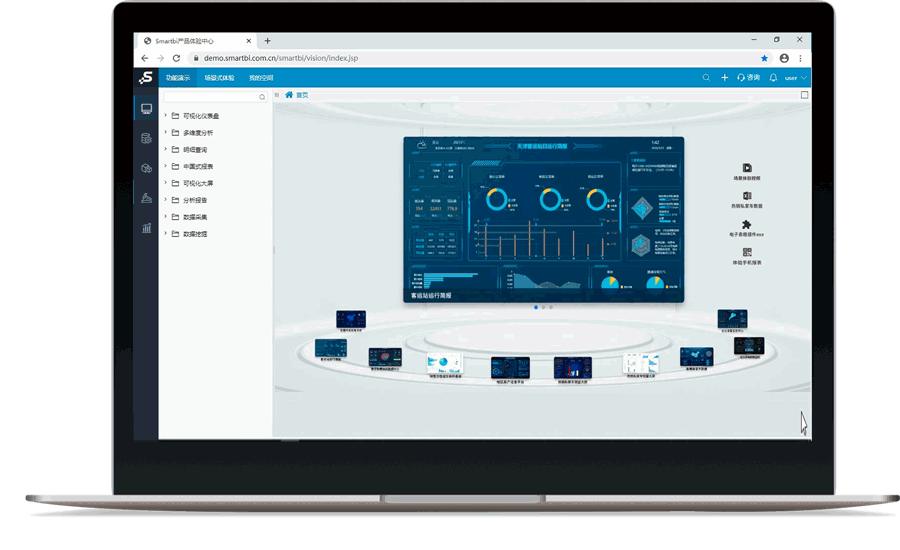Open the database icon in left sidebar
The height and width of the screenshot is (550, 900).
pyautogui.click(x=147, y=139)
